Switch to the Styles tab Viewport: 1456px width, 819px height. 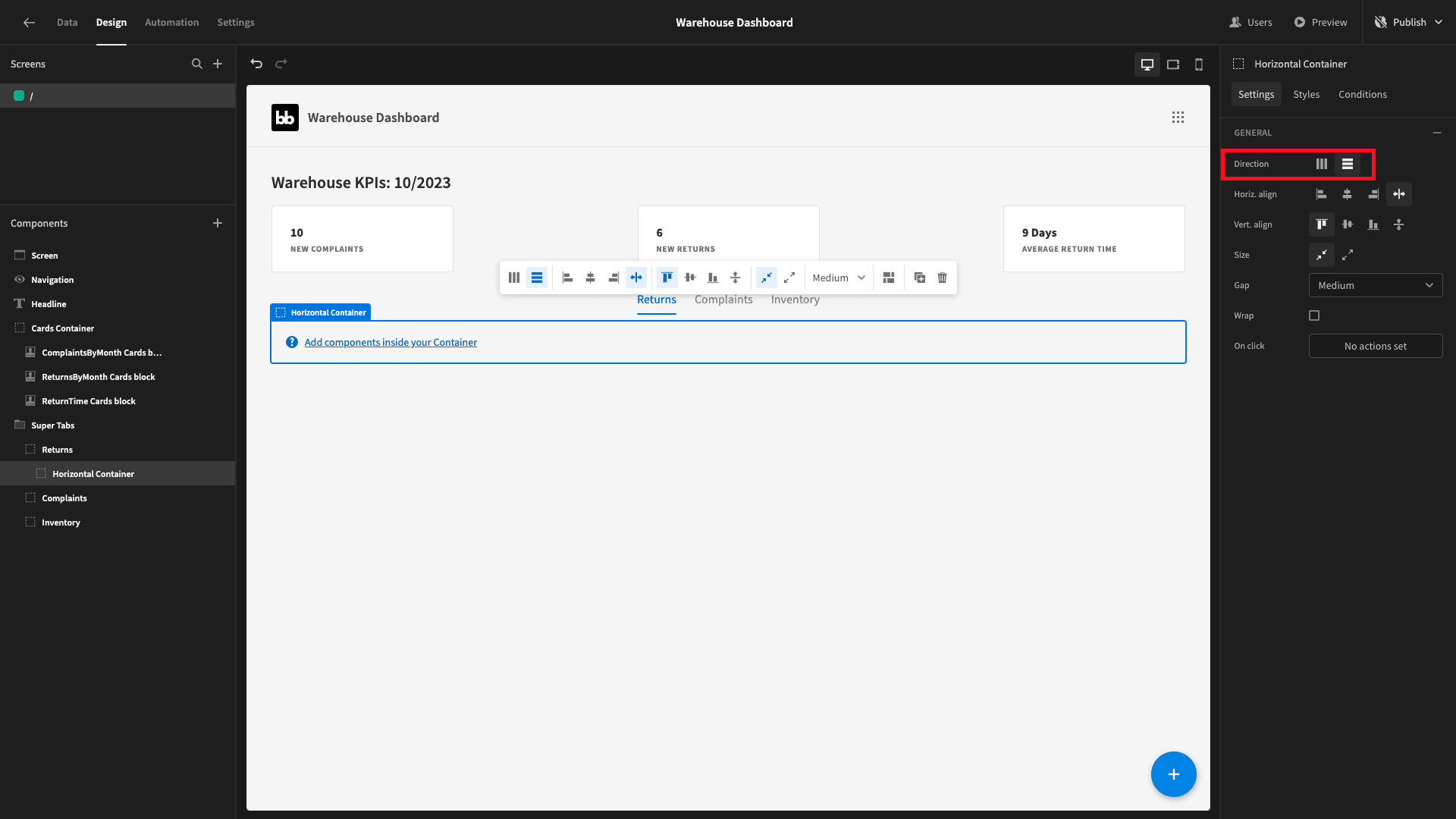(x=1306, y=94)
